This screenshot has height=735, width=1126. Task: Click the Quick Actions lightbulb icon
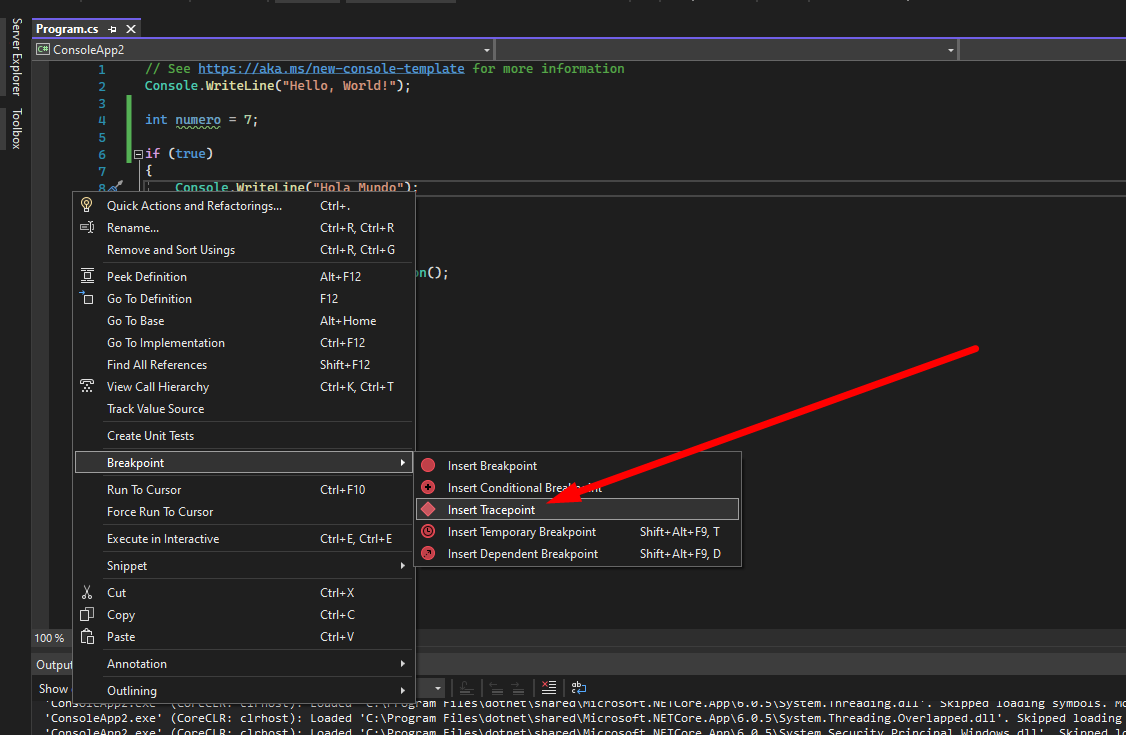[x=87, y=206]
